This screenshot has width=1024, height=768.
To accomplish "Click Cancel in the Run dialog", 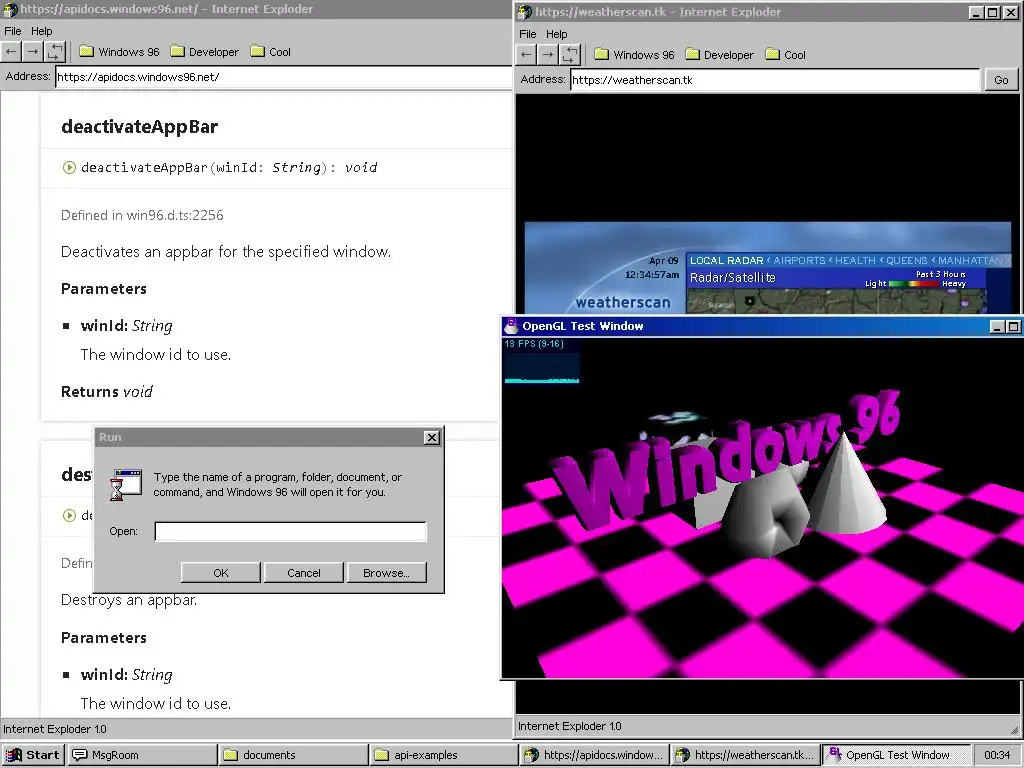I will (x=304, y=573).
